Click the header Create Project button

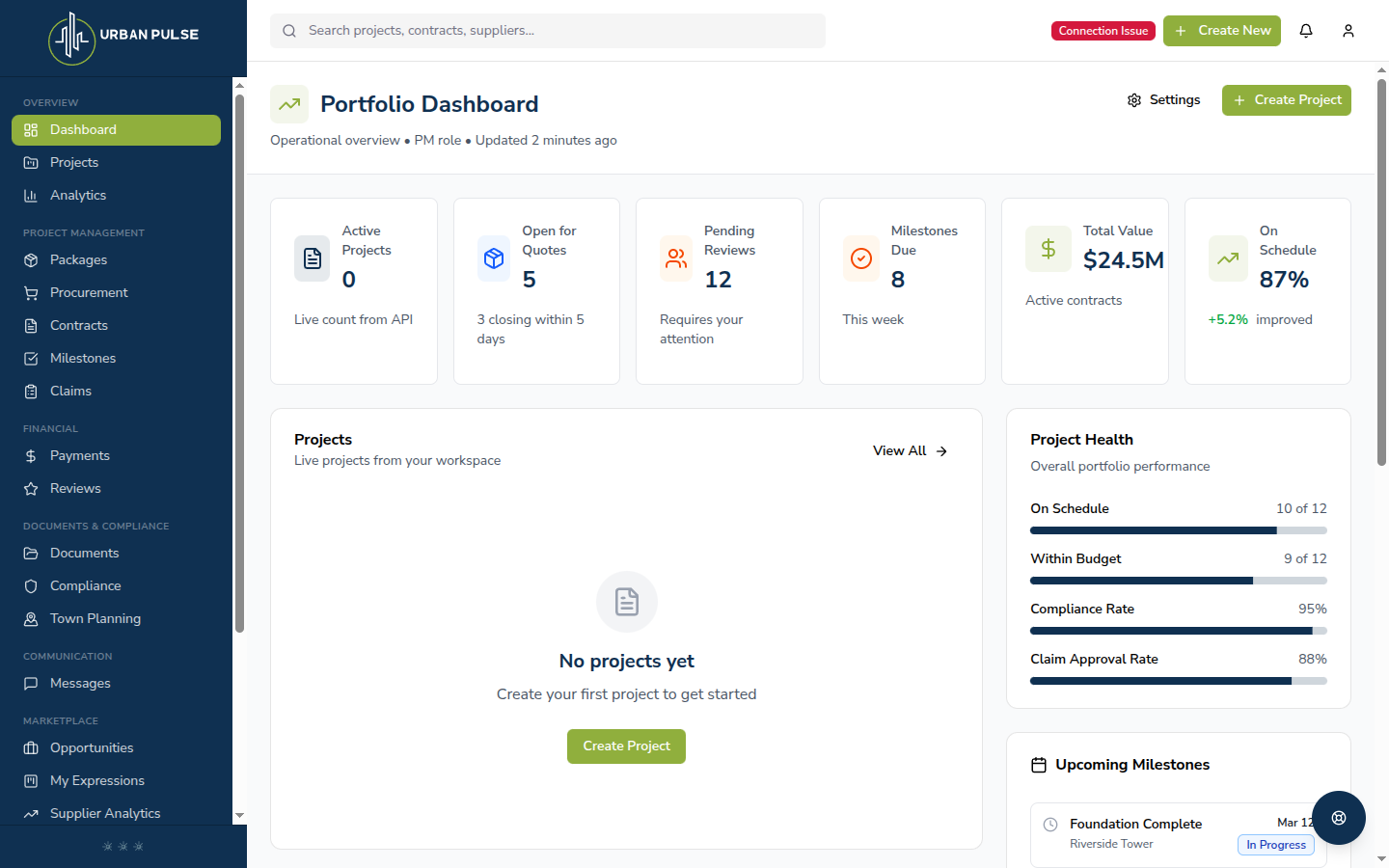1287,100
